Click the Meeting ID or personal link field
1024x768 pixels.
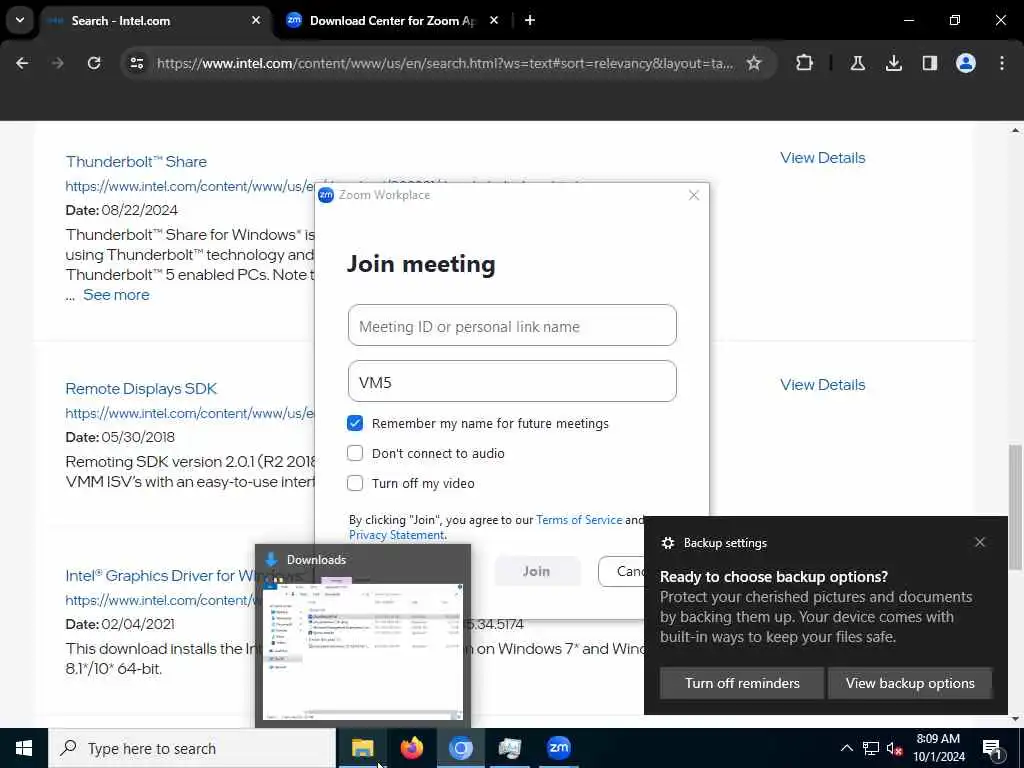click(512, 325)
